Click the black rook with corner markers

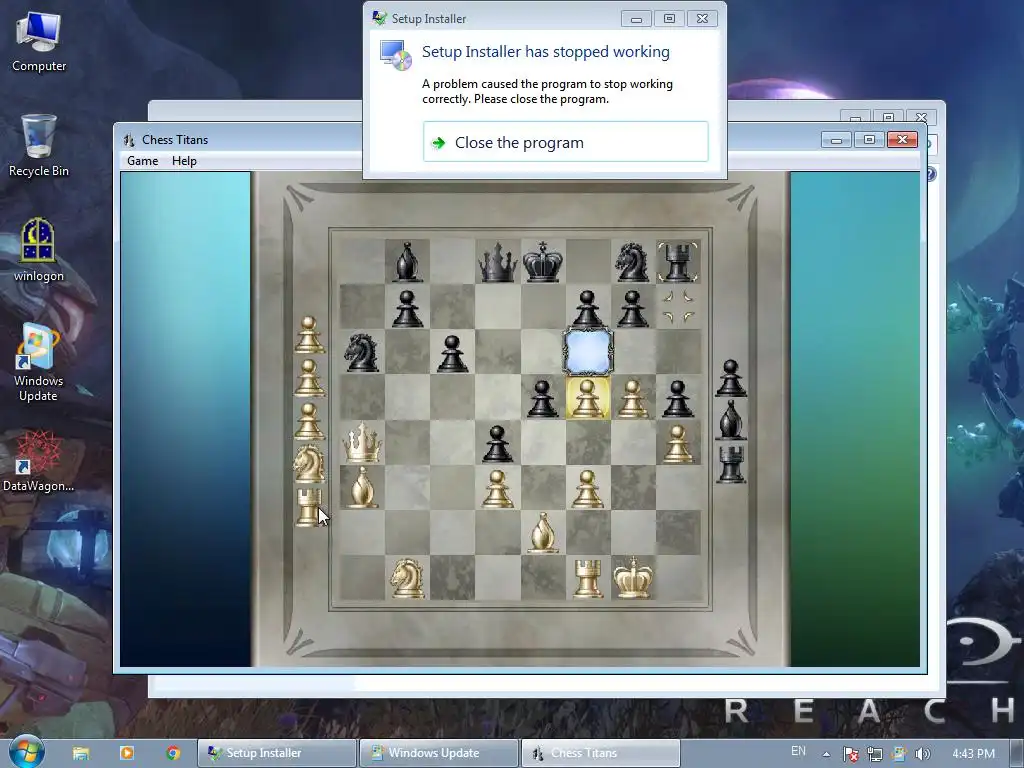click(x=678, y=262)
